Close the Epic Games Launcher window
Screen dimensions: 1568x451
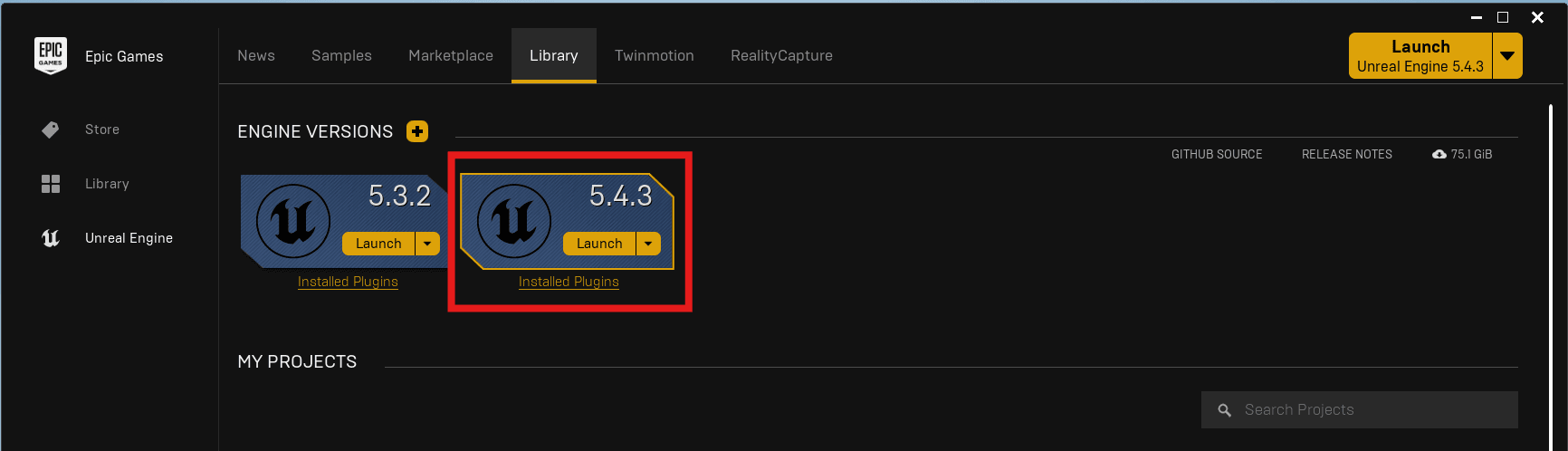click(x=1537, y=17)
